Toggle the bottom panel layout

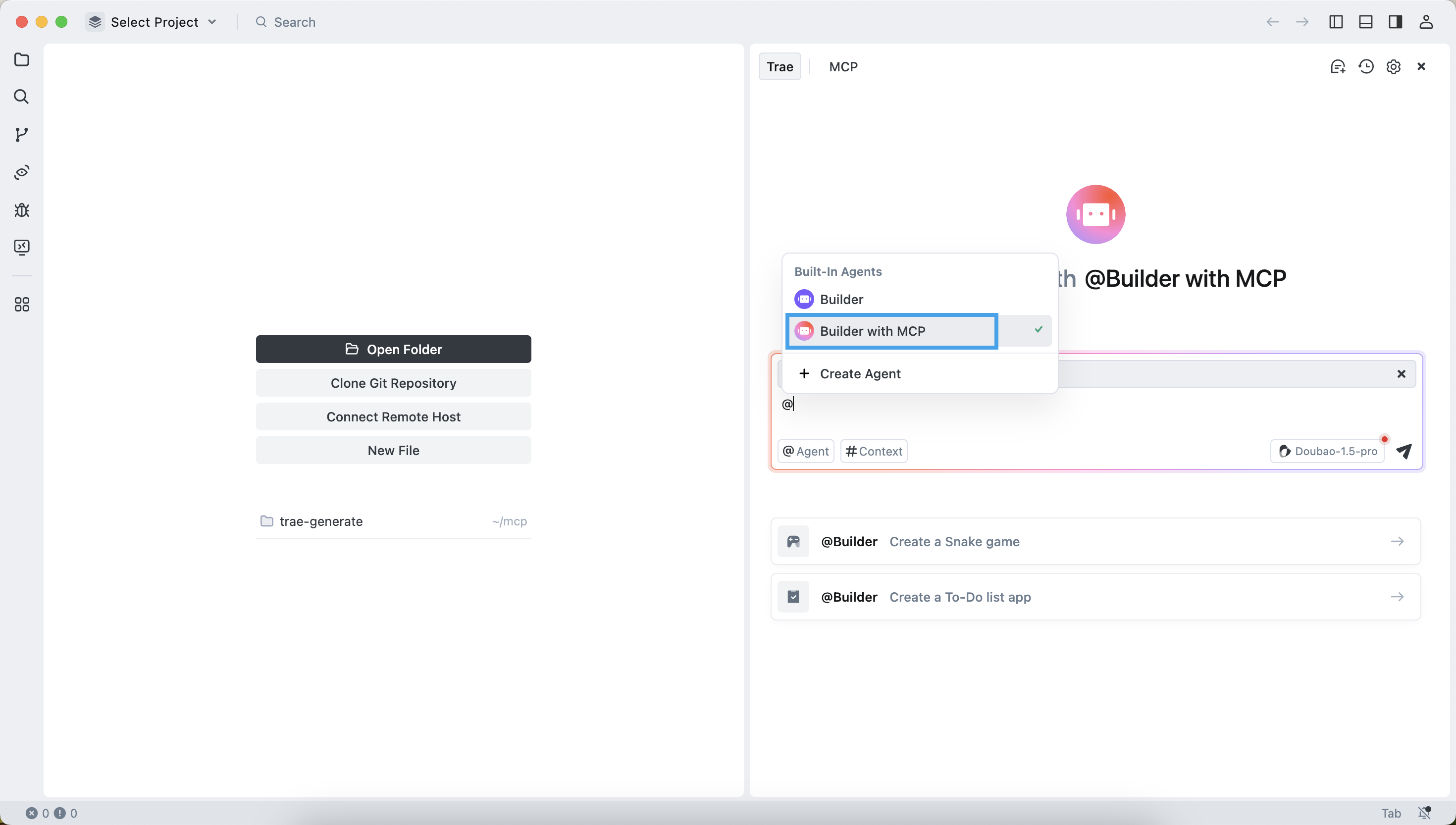[x=1366, y=22]
